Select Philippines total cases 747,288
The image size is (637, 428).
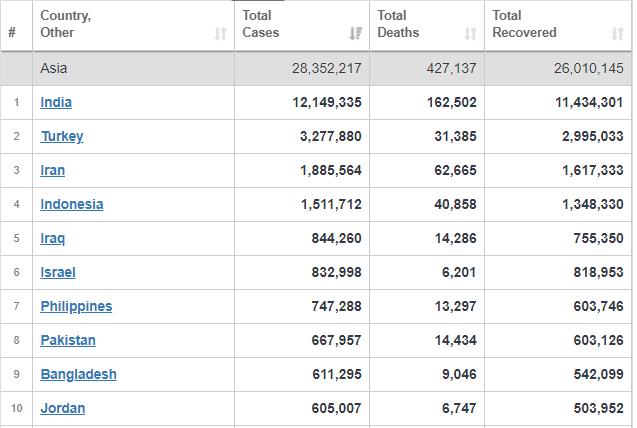(336, 306)
